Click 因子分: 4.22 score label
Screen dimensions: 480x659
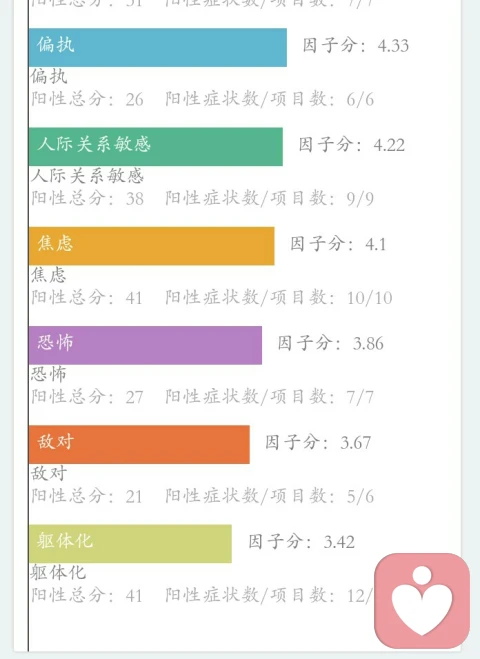pos(352,145)
